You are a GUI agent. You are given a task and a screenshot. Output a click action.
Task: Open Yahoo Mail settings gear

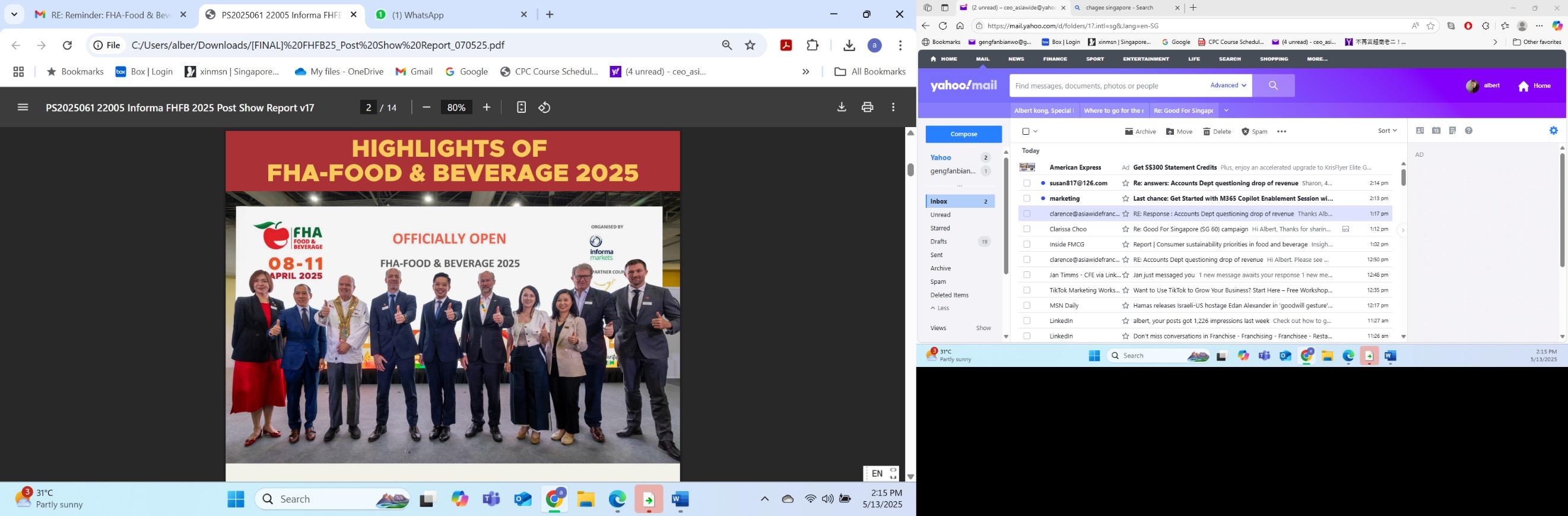click(x=1553, y=131)
